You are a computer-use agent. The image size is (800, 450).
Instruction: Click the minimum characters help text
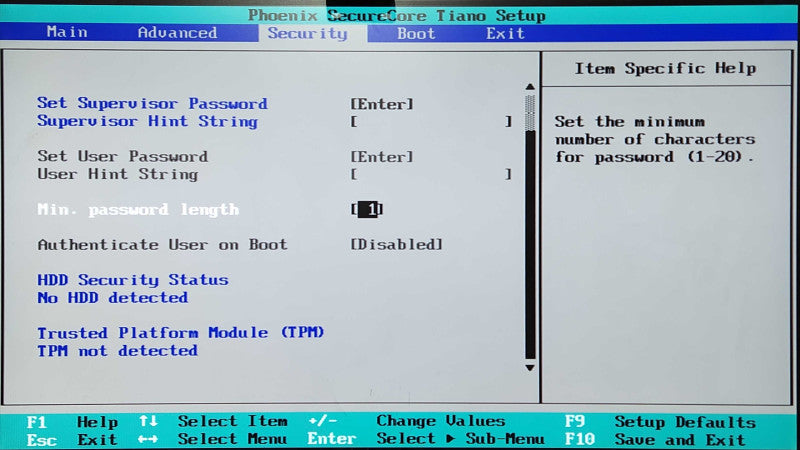[655, 139]
